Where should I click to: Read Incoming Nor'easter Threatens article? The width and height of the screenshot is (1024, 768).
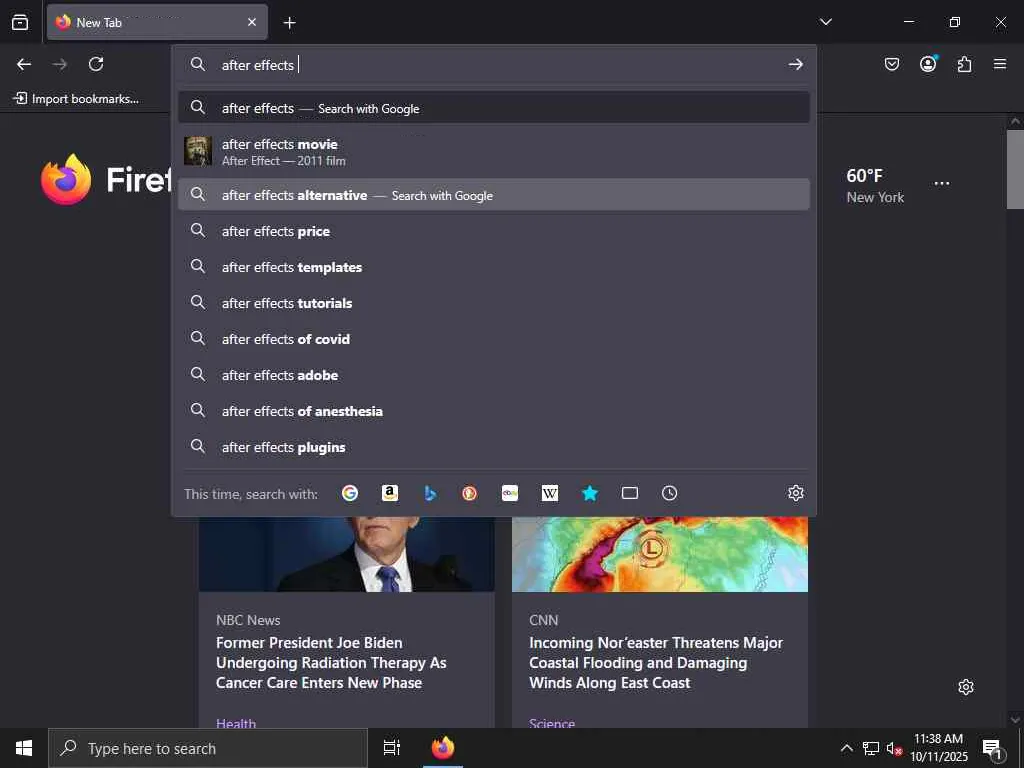click(x=656, y=663)
